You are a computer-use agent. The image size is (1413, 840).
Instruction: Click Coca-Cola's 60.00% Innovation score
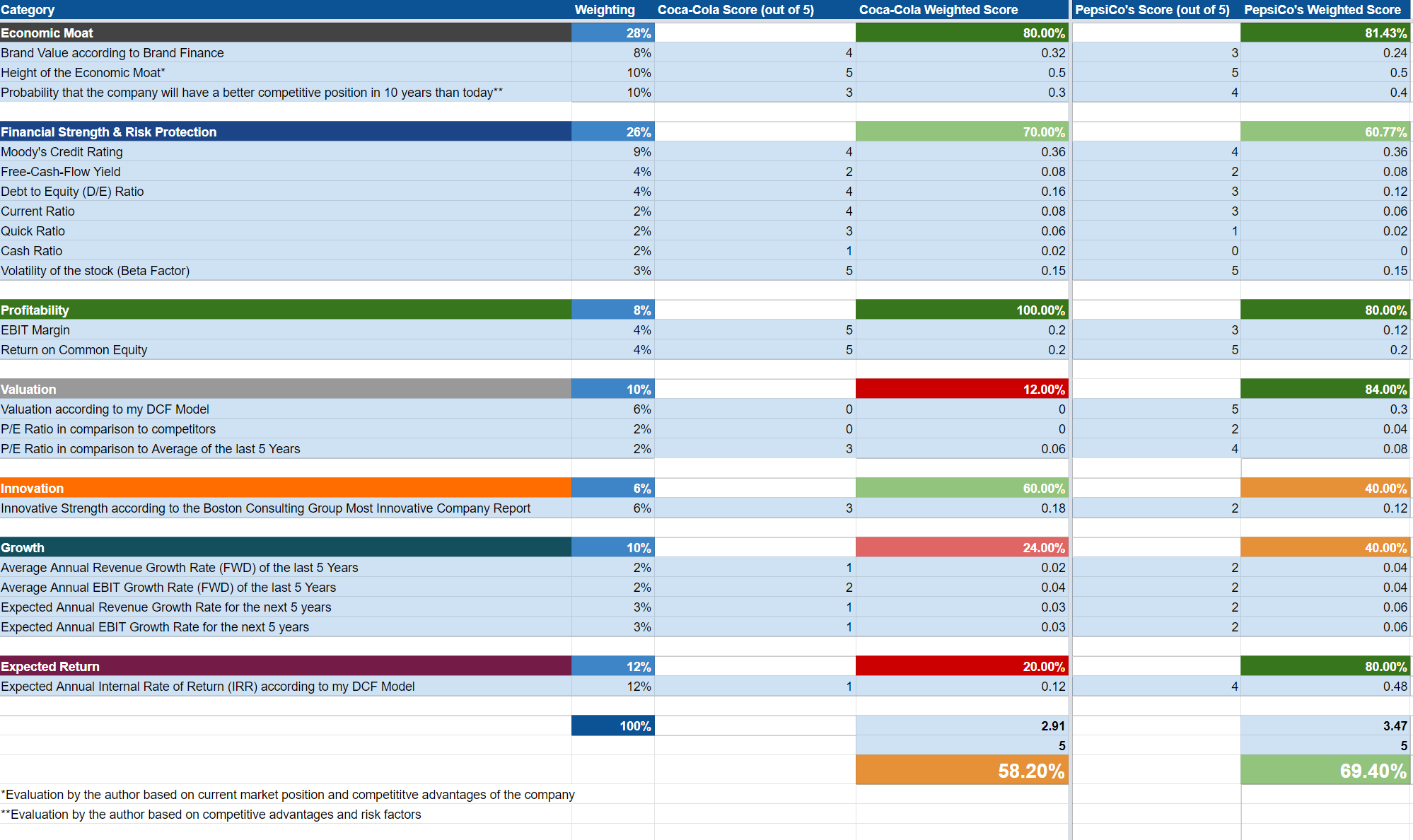pos(962,488)
